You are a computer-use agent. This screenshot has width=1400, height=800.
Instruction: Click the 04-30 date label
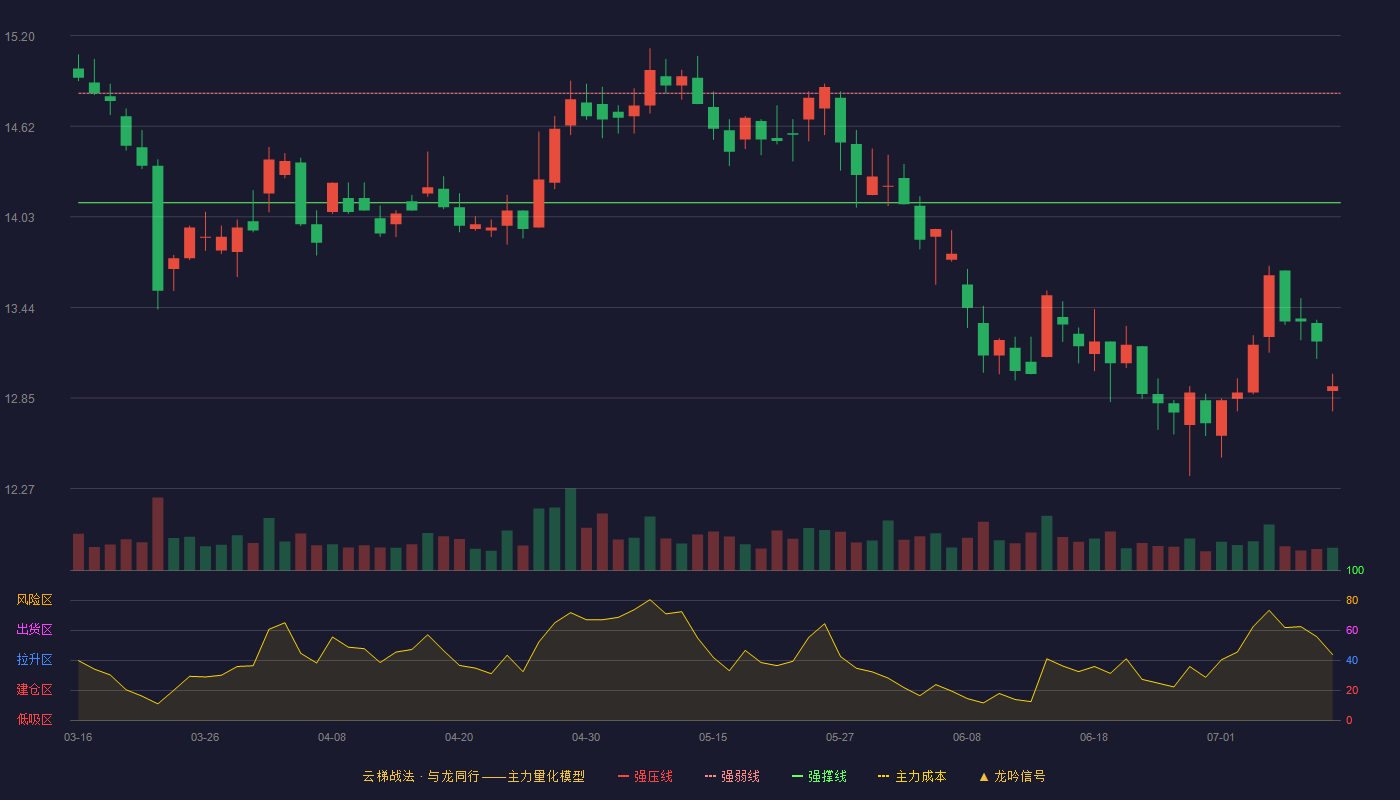click(x=586, y=737)
